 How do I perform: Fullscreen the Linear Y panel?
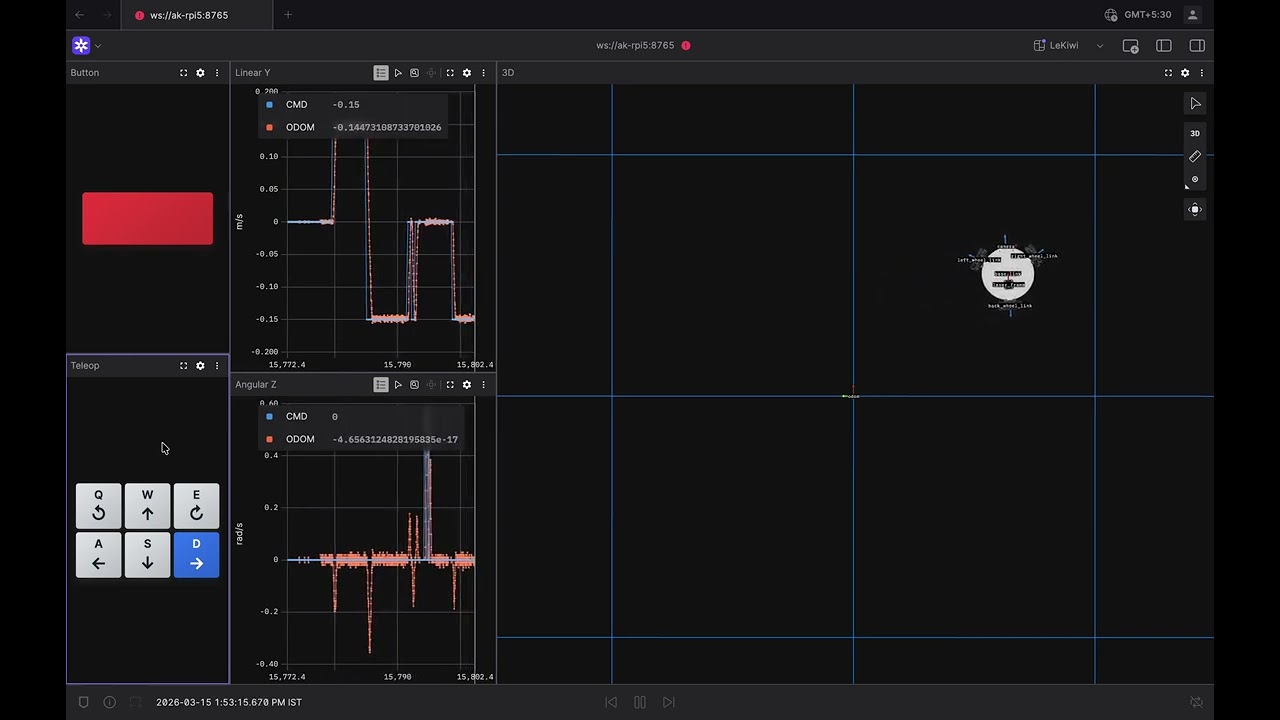(x=450, y=73)
